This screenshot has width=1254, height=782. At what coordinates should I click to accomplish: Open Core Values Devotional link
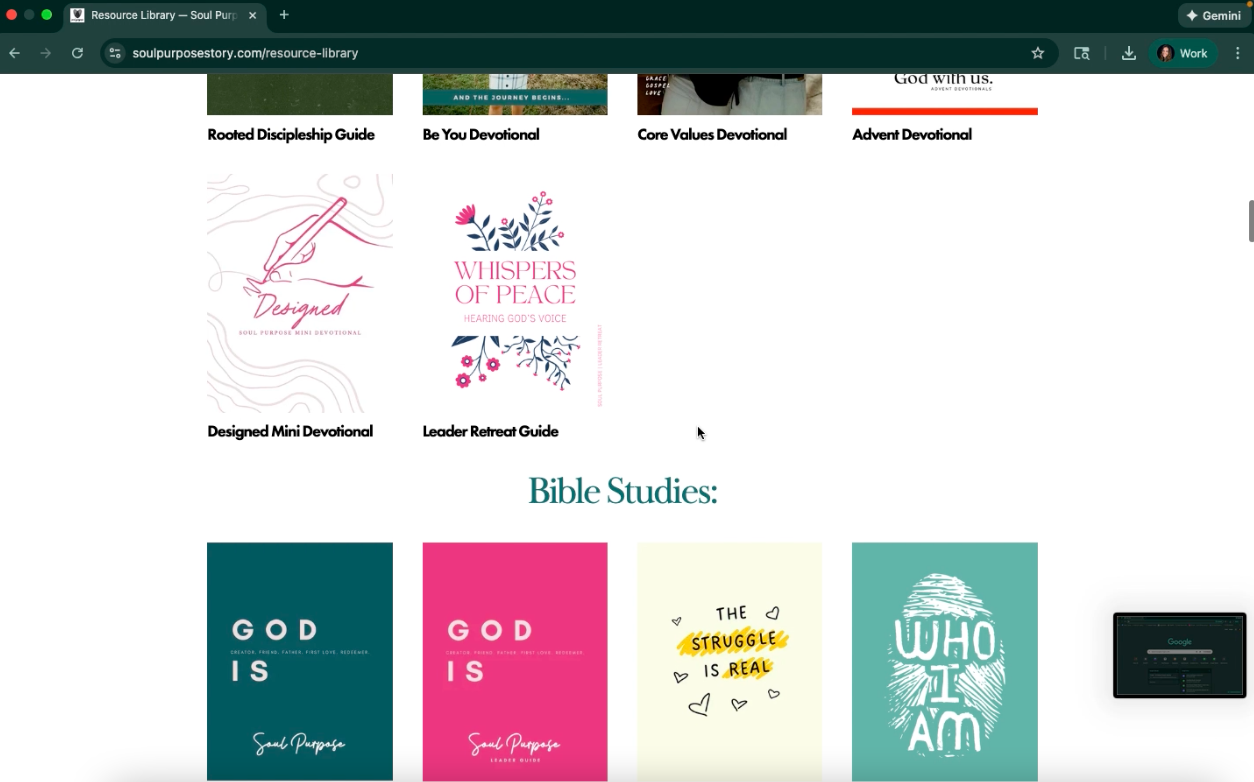click(x=712, y=134)
